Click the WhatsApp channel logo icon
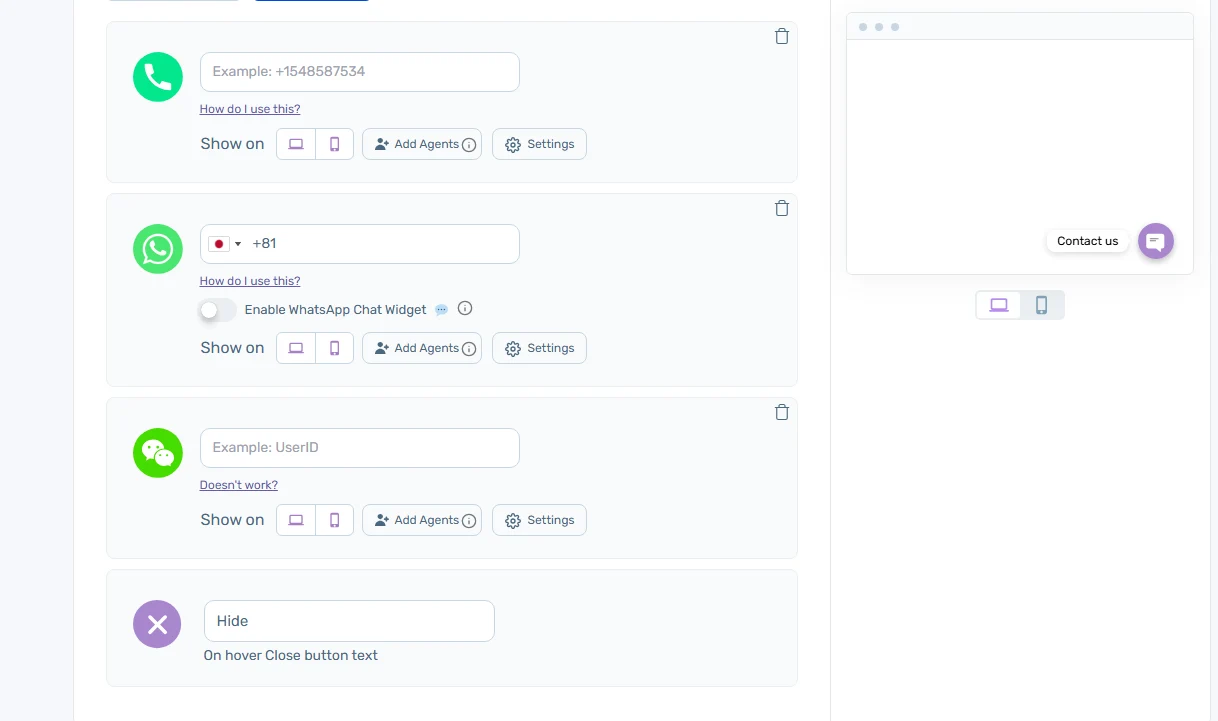This screenshot has height=721, width=1218. click(x=158, y=249)
